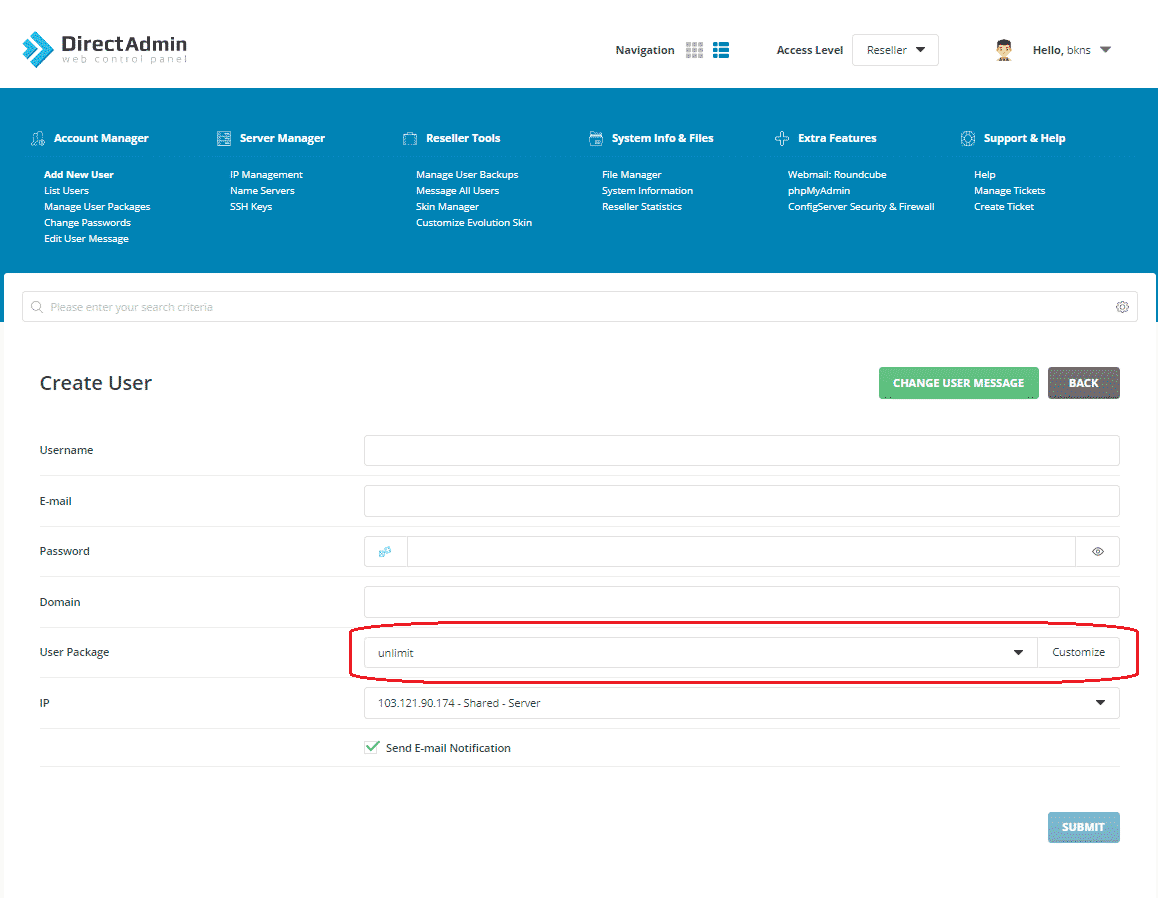
Task: Click the DirectAdmin logo
Action: pos(104,49)
